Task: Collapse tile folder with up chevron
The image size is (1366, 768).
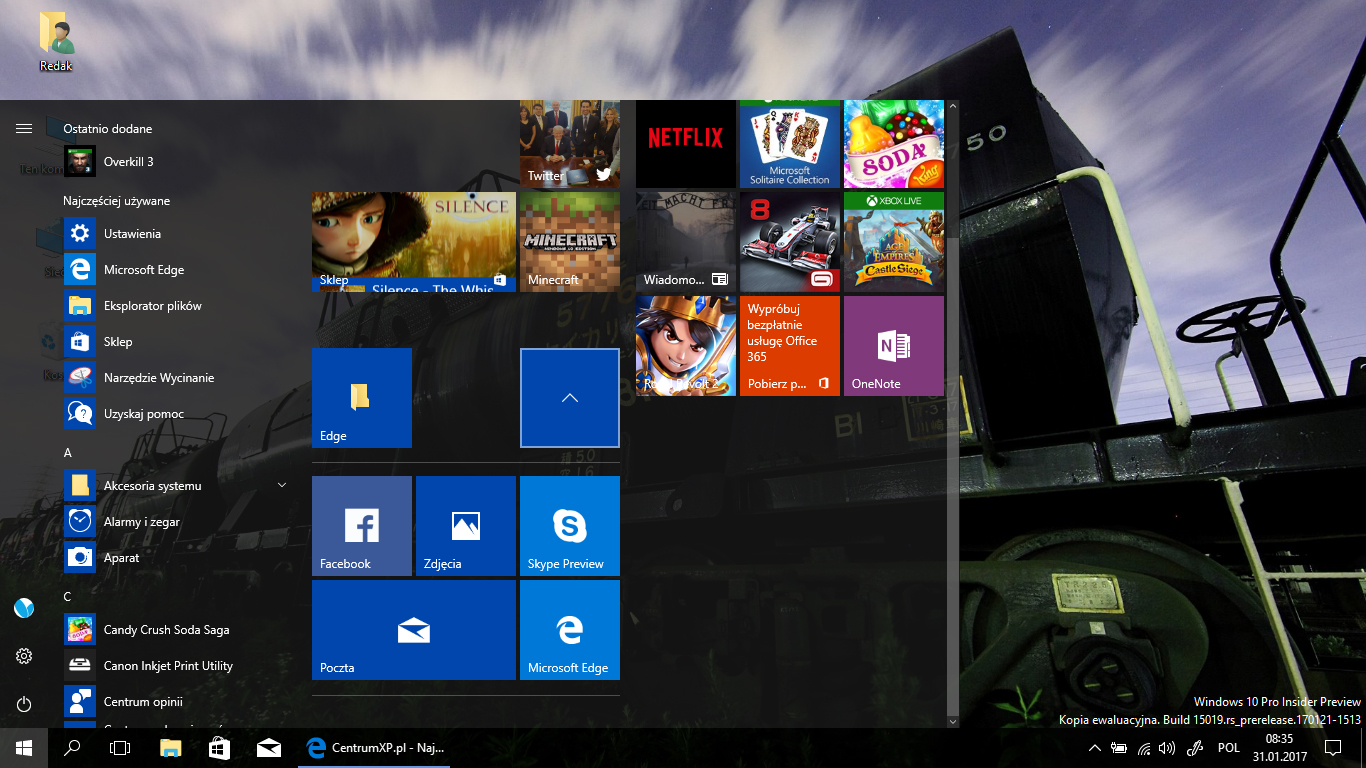Action: pyautogui.click(x=570, y=398)
